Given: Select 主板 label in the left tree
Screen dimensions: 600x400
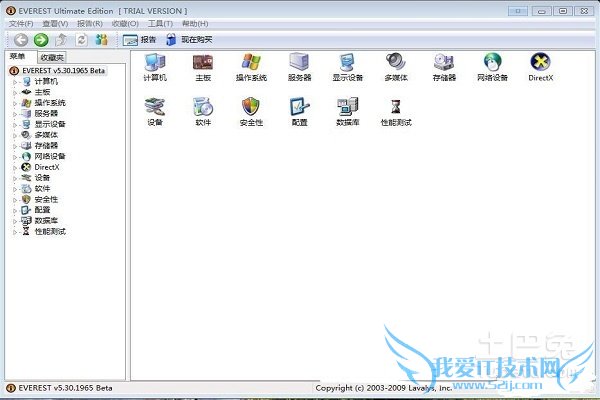Looking at the screenshot, I should pyautogui.click(x=42, y=92).
